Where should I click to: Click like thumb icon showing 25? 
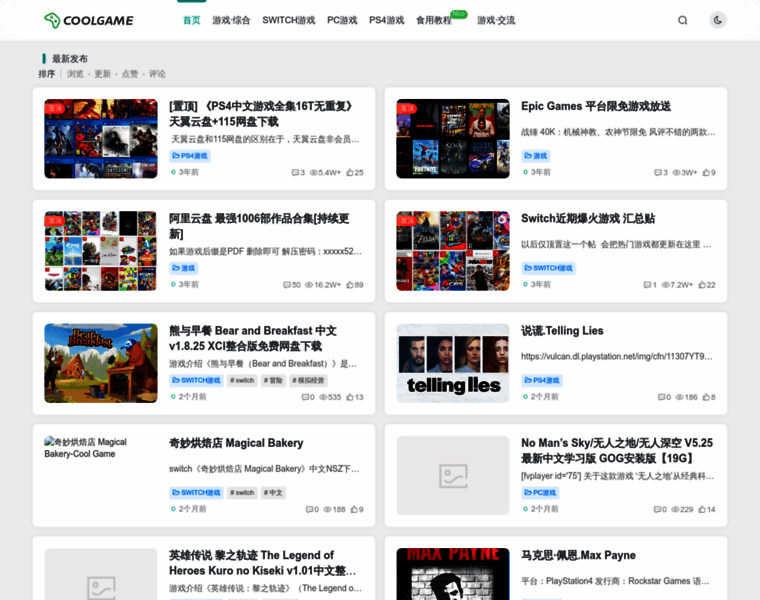[x=350, y=173]
